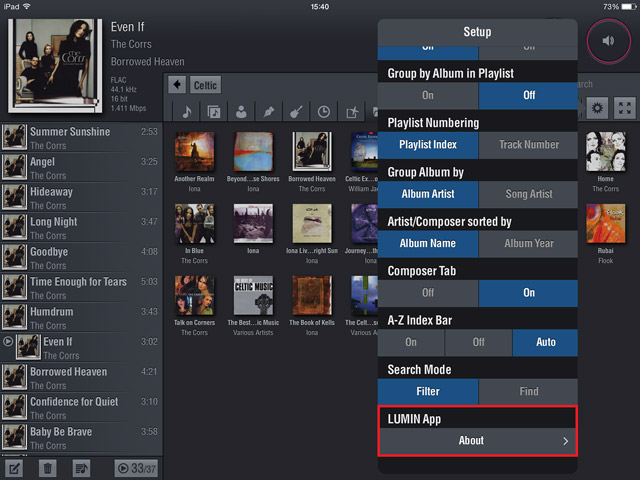Image resolution: width=640 pixels, height=480 pixels.
Task: Turn on Group by Album in Playlist
Action: click(428, 95)
